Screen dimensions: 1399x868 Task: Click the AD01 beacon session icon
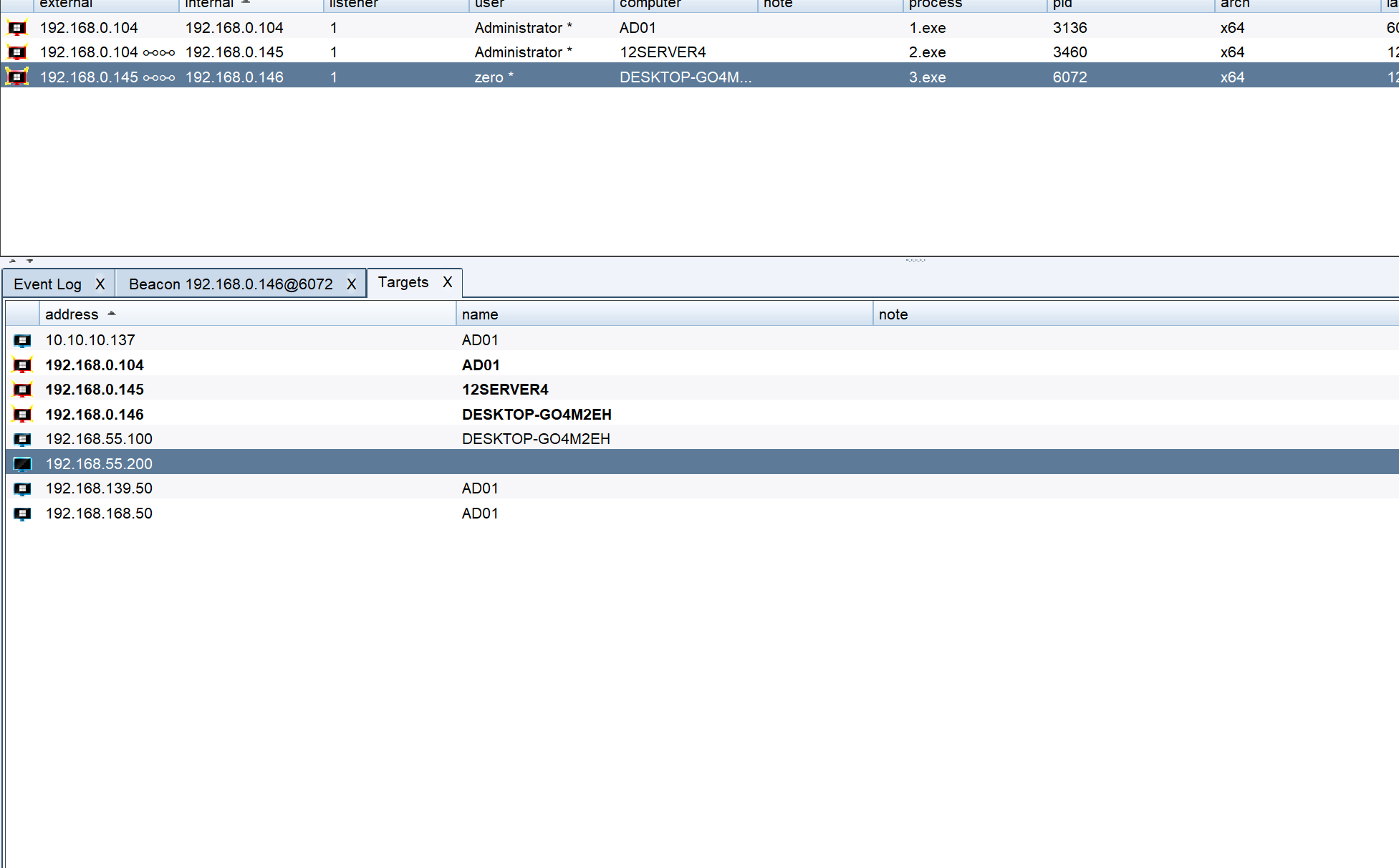tap(17, 28)
